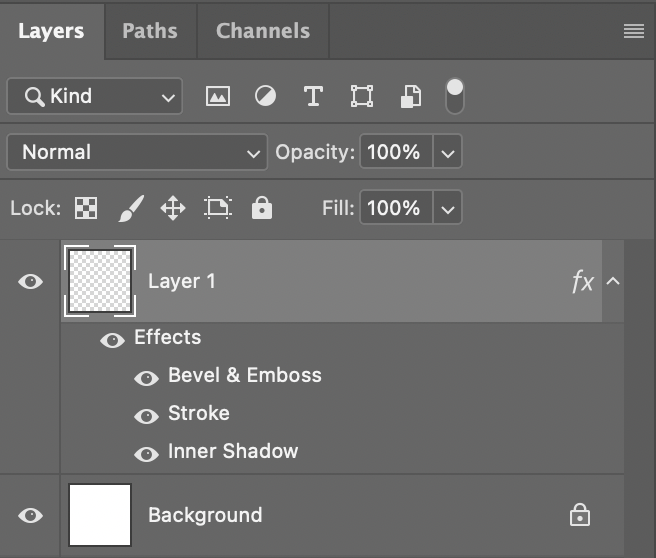Filter for adjustment layers icon

click(265, 96)
